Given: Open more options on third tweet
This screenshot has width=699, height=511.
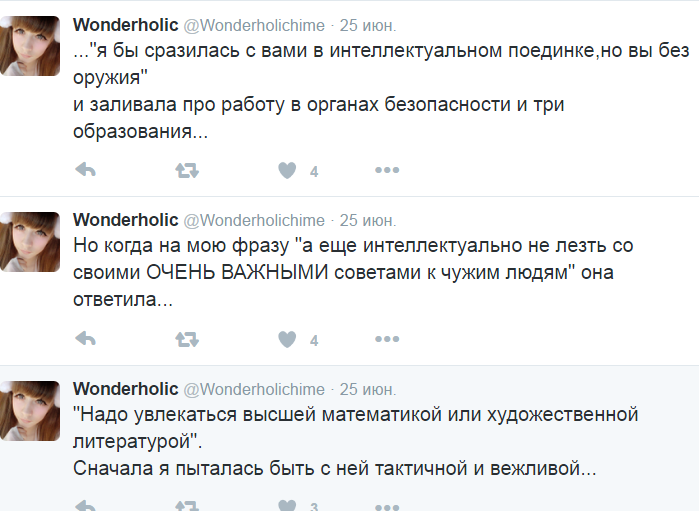Looking at the screenshot, I should (x=387, y=507).
